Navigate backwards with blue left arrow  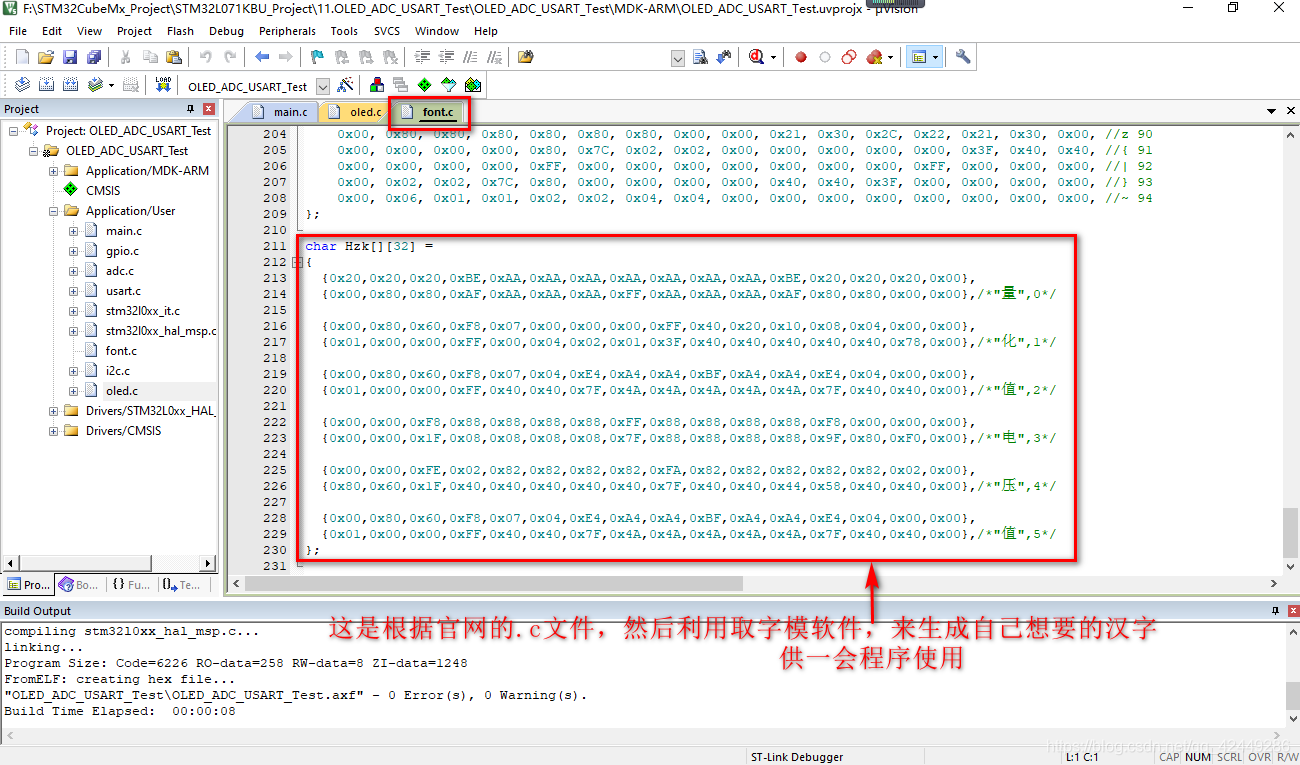pos(262,57)
